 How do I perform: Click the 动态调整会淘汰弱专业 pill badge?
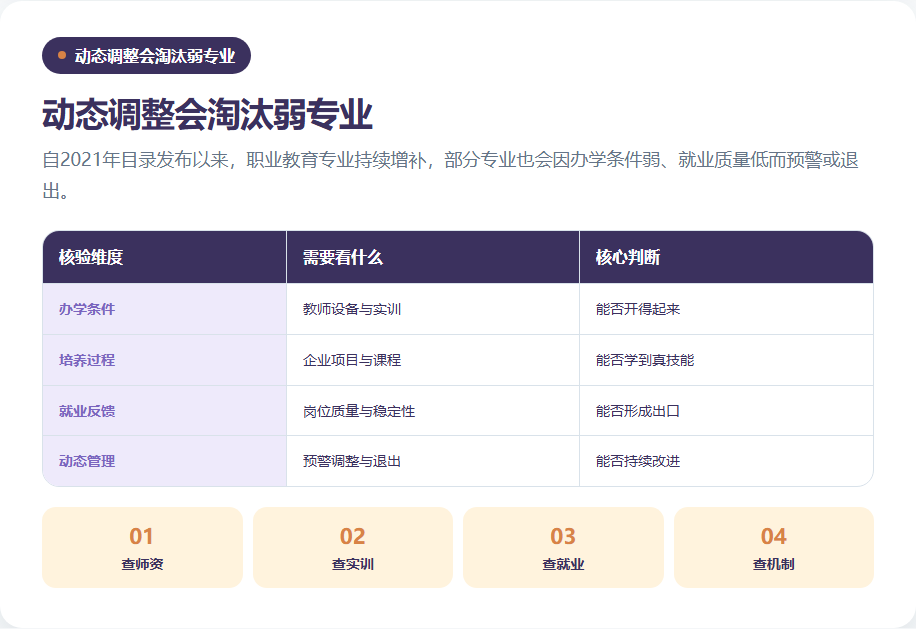tap(146, 55)
